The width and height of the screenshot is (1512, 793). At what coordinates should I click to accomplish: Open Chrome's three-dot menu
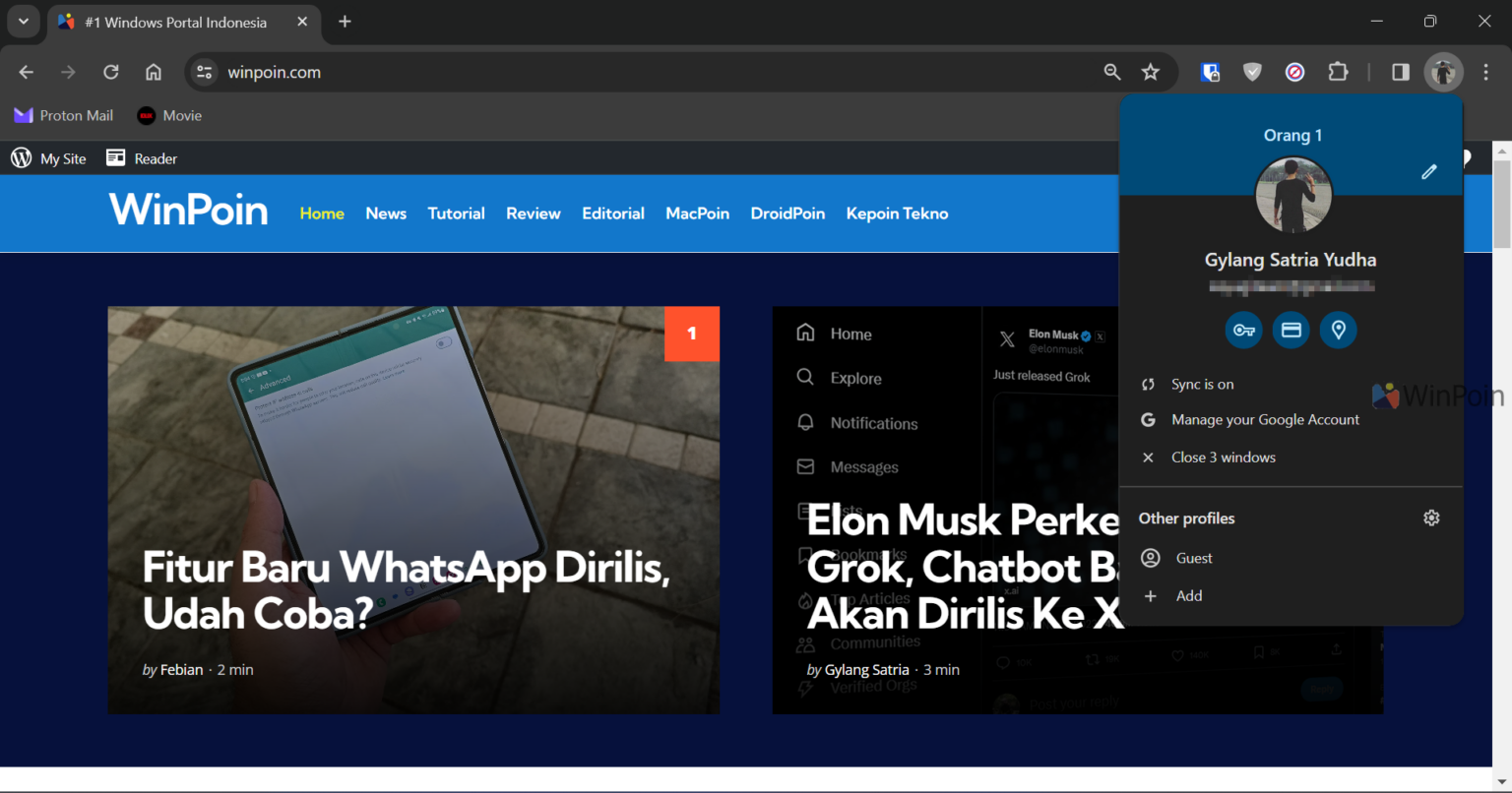pyautogui.click(x=1485, y=72)
